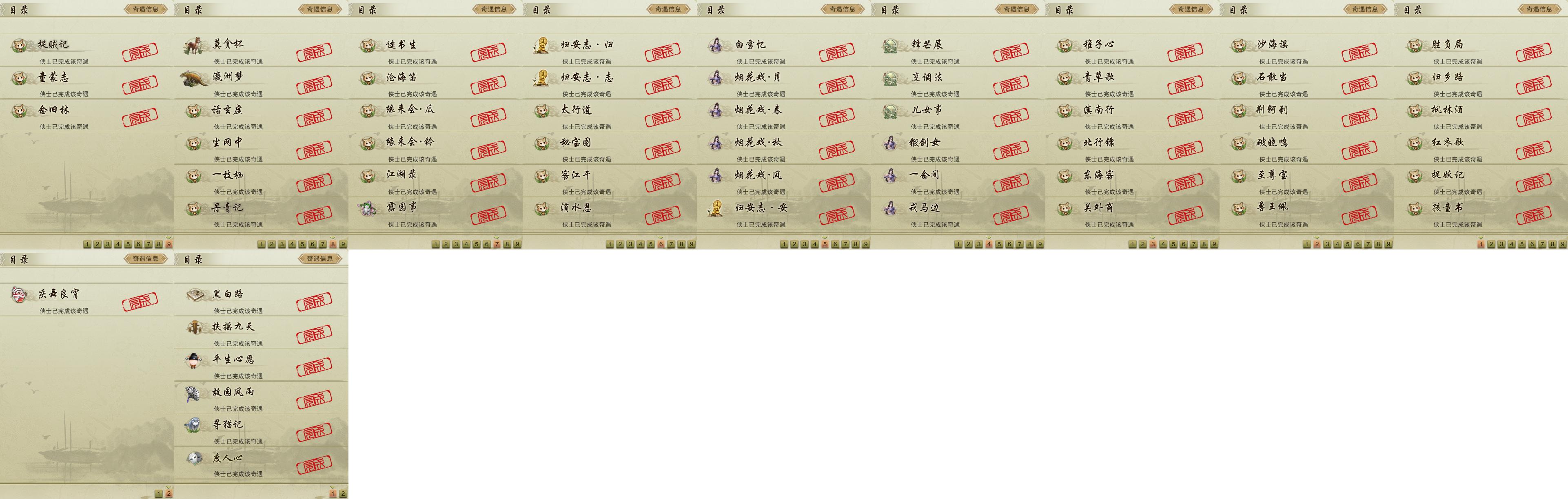Go to page 1 under 庆舞良宵 list

pos(158,494)
